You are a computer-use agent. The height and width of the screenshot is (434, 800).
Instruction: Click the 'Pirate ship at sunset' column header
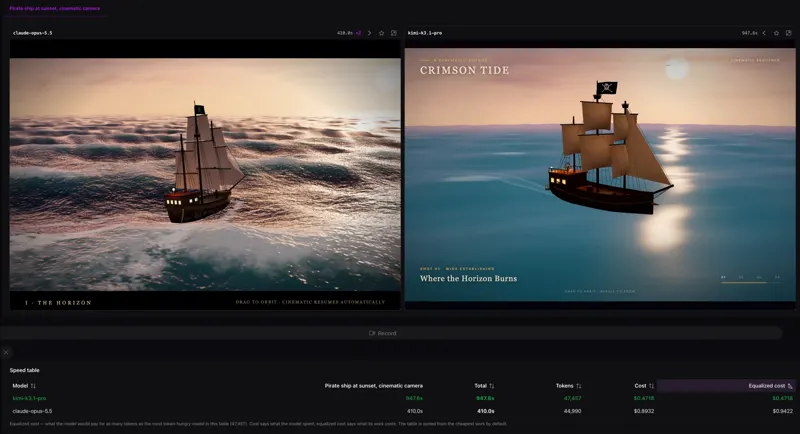(373, 386)
